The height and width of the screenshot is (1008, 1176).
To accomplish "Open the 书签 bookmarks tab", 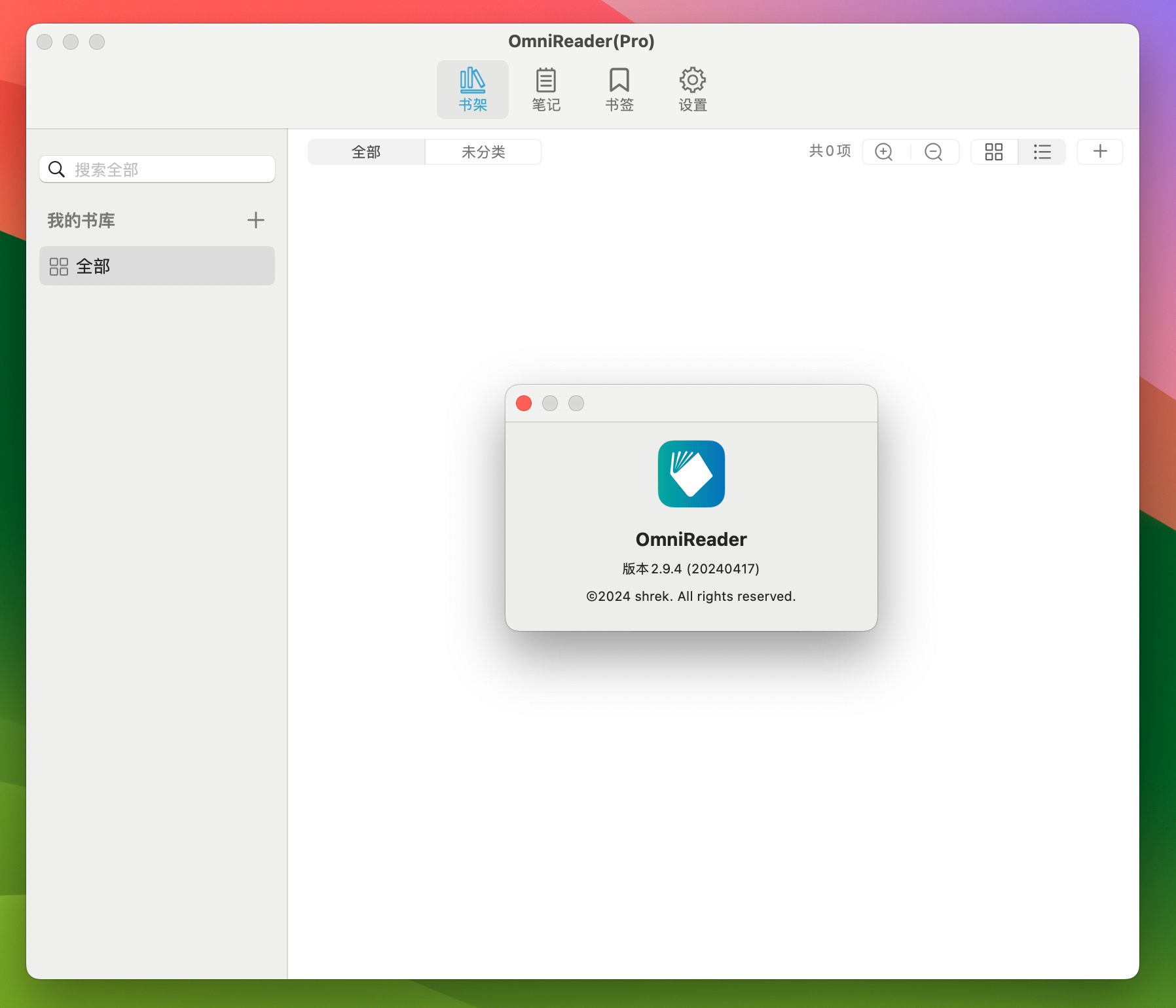I will click(619, 90).
